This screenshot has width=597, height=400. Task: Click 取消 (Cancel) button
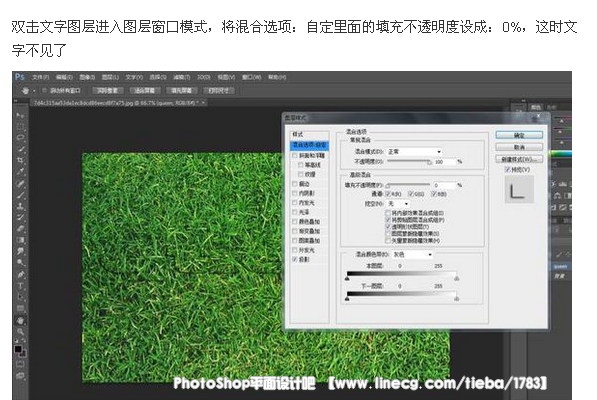[519, 147]
